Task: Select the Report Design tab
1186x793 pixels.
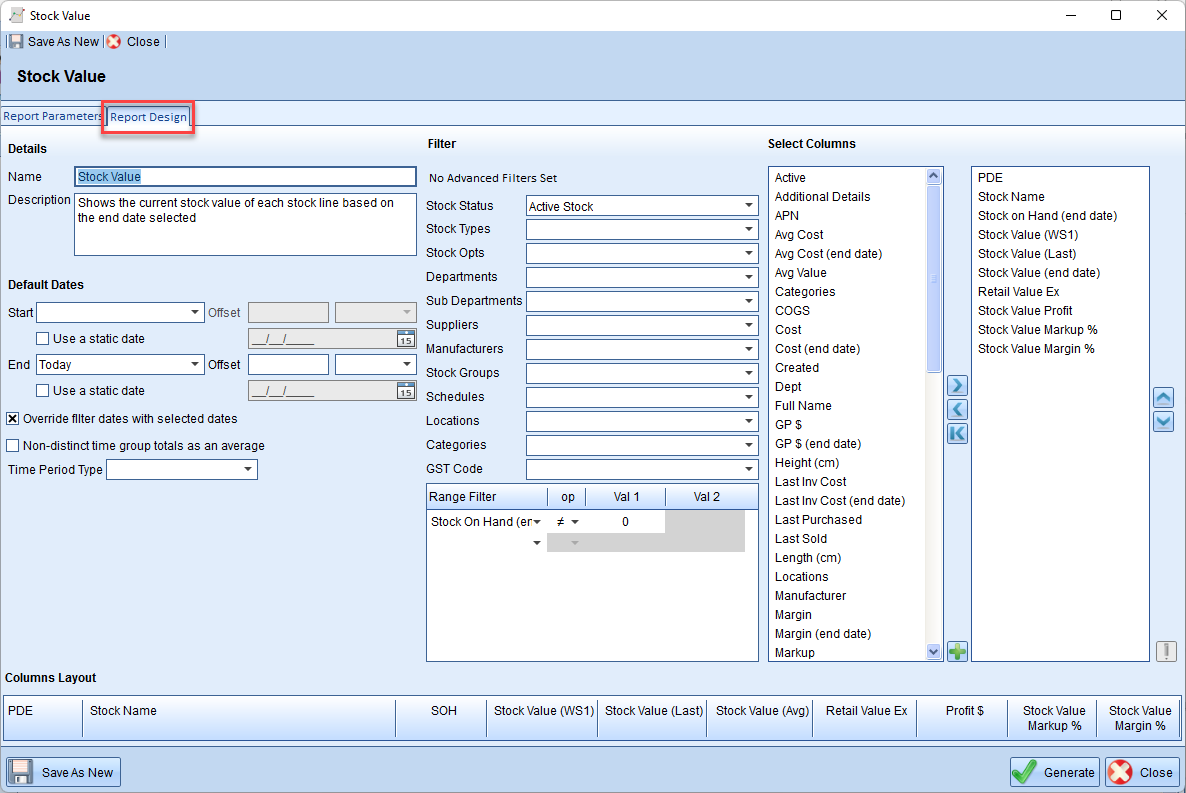Action: 148,117
